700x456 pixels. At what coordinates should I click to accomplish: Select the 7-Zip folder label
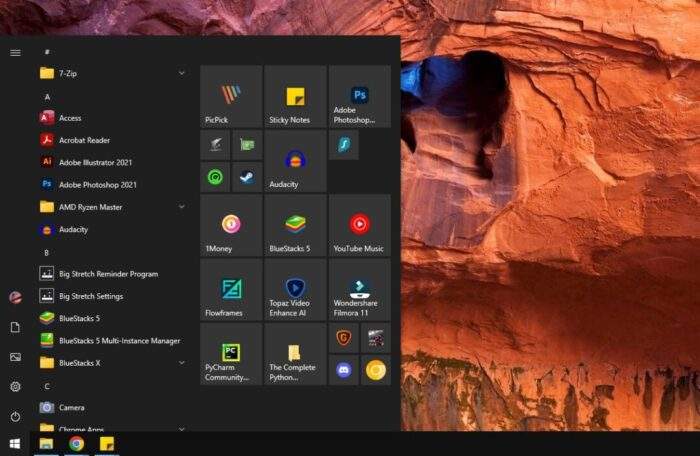pyautogui.click(x=68, y=73)
